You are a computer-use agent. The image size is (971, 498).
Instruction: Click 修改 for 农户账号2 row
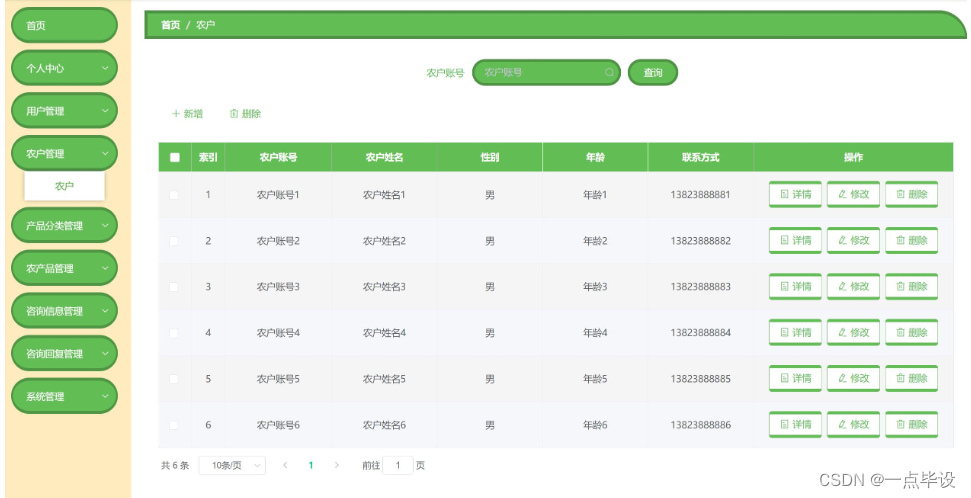(x=853, y=240)
